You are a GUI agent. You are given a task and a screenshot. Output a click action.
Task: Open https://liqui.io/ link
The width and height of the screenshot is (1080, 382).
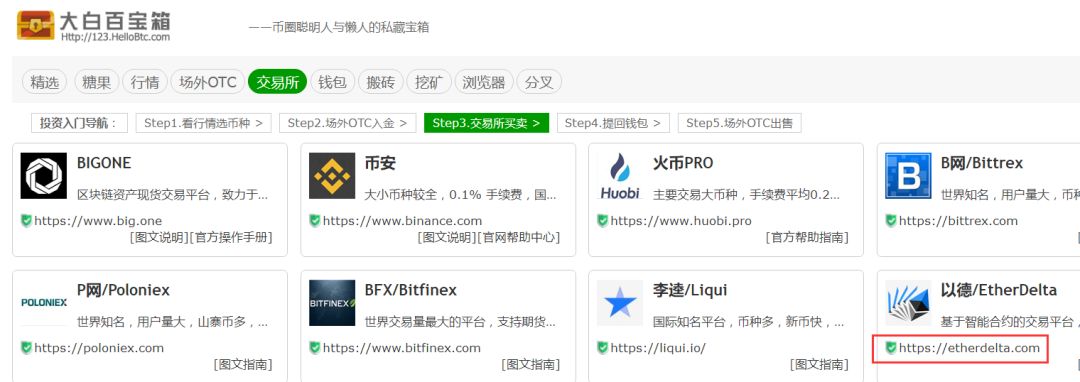point(658,348)
